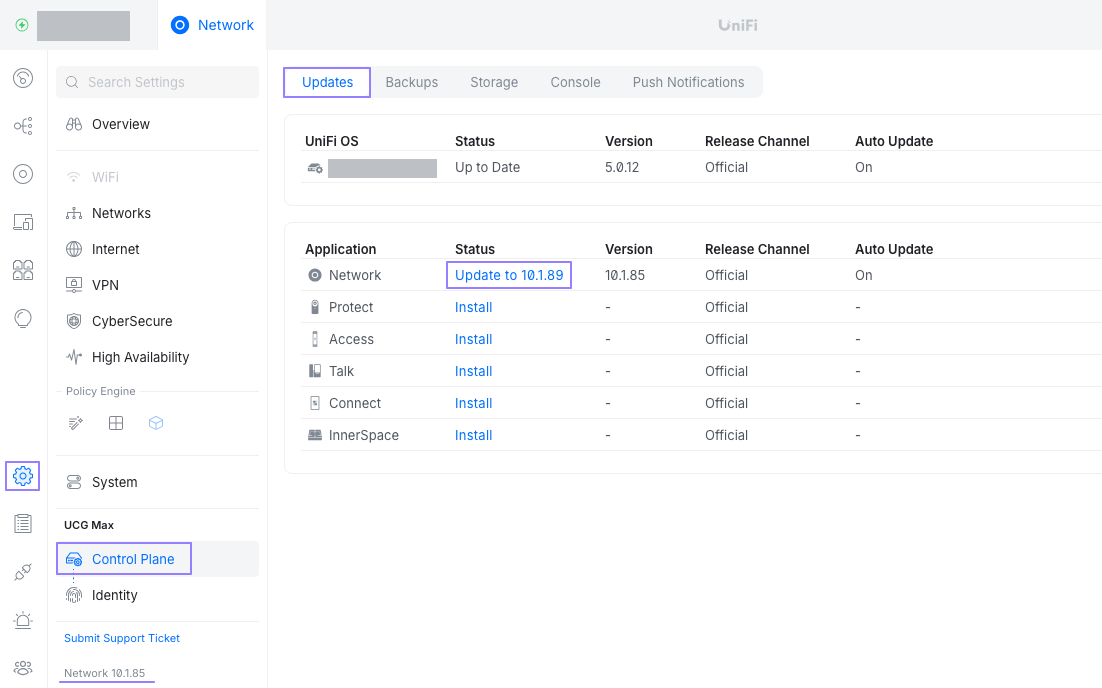
Task: Open Control Plane under UCG Max
Action: click(123, 558)
